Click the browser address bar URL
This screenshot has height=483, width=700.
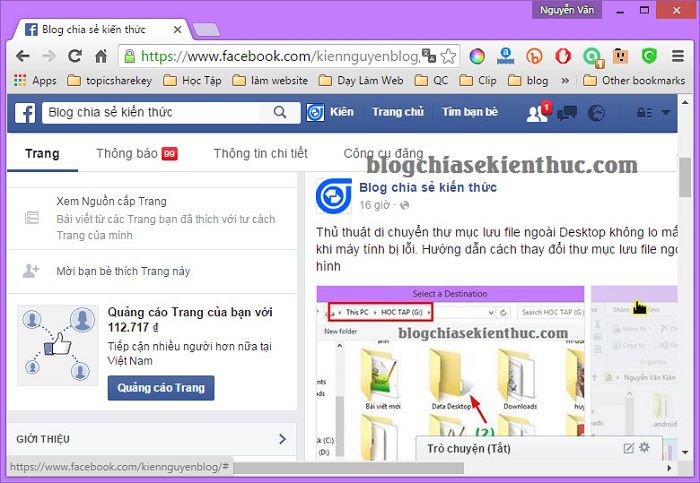pyautogui.click(x=280, y=56)
